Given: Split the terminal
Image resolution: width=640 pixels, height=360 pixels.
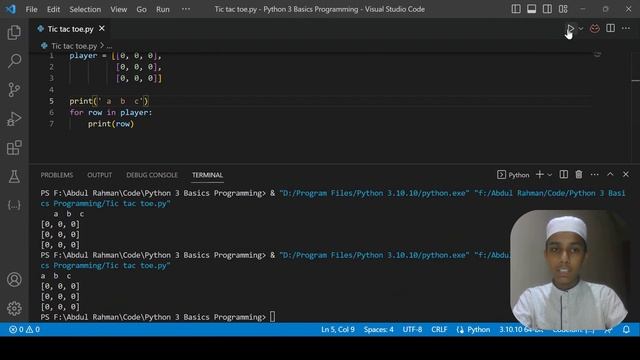Looking at the screenshot, I should pyautogui.click(x=564, y=174).
